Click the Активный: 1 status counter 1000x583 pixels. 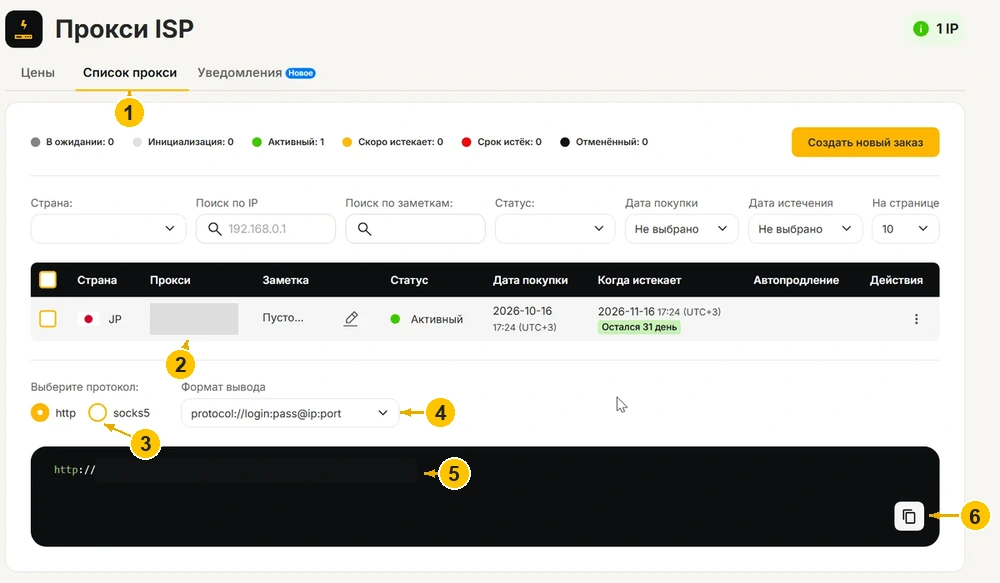[x=288, y=142]
